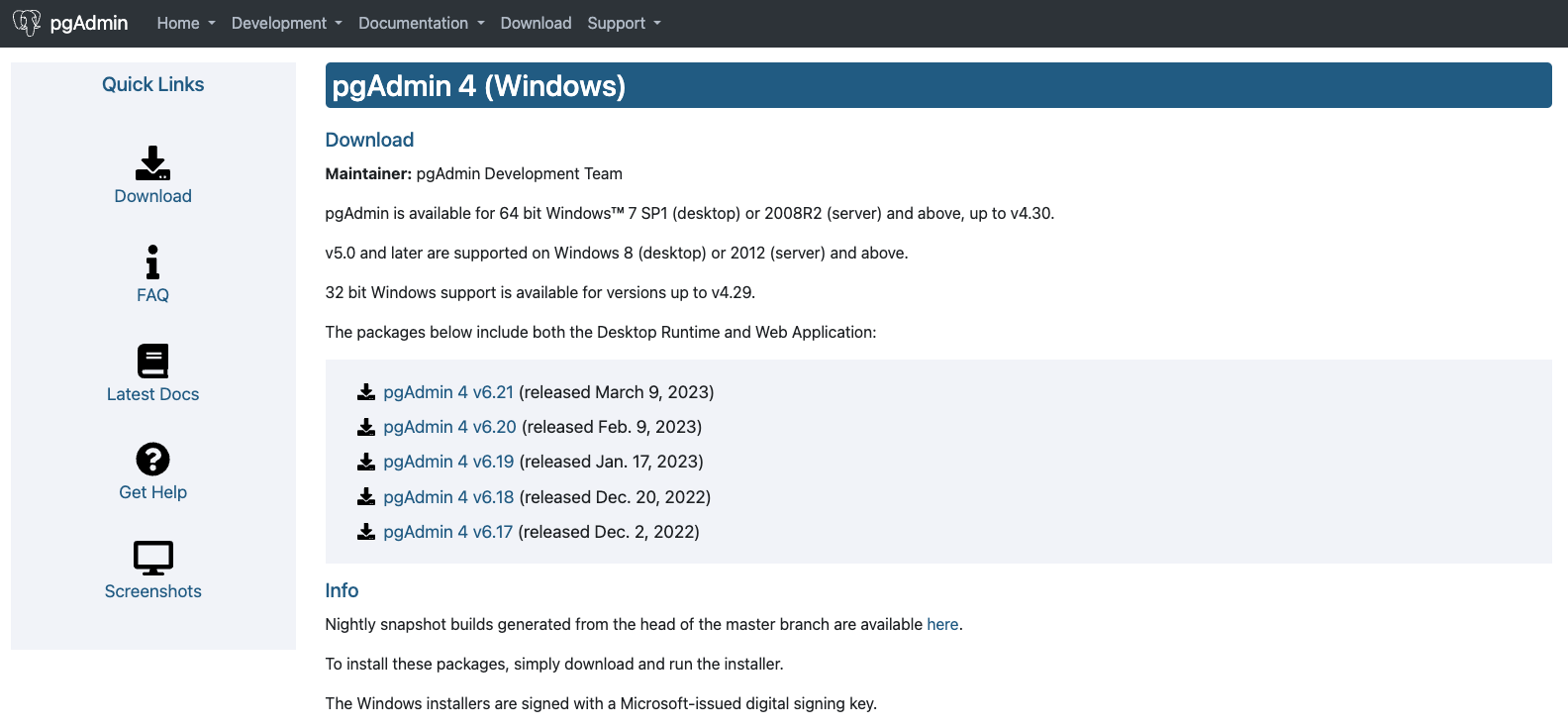Download pgAdmin 4 v6.18 link

pos(448,497)
